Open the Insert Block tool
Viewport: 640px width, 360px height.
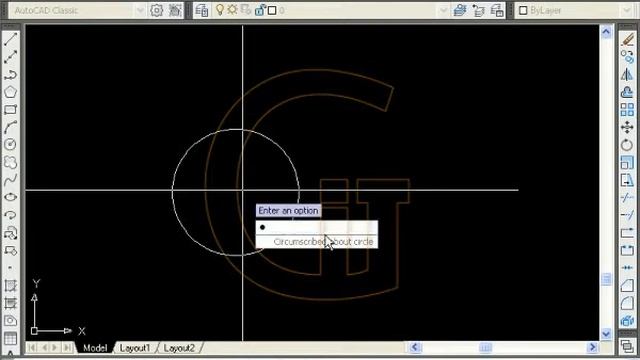(11, 233)
